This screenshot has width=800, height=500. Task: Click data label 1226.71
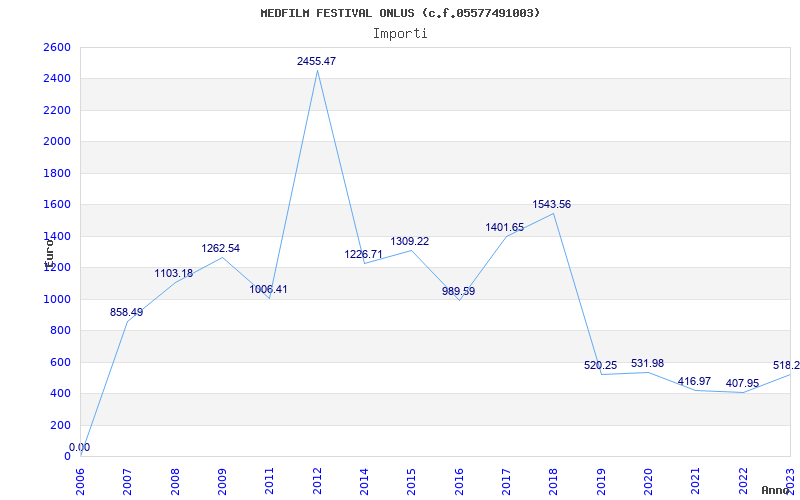coord(363,254)
